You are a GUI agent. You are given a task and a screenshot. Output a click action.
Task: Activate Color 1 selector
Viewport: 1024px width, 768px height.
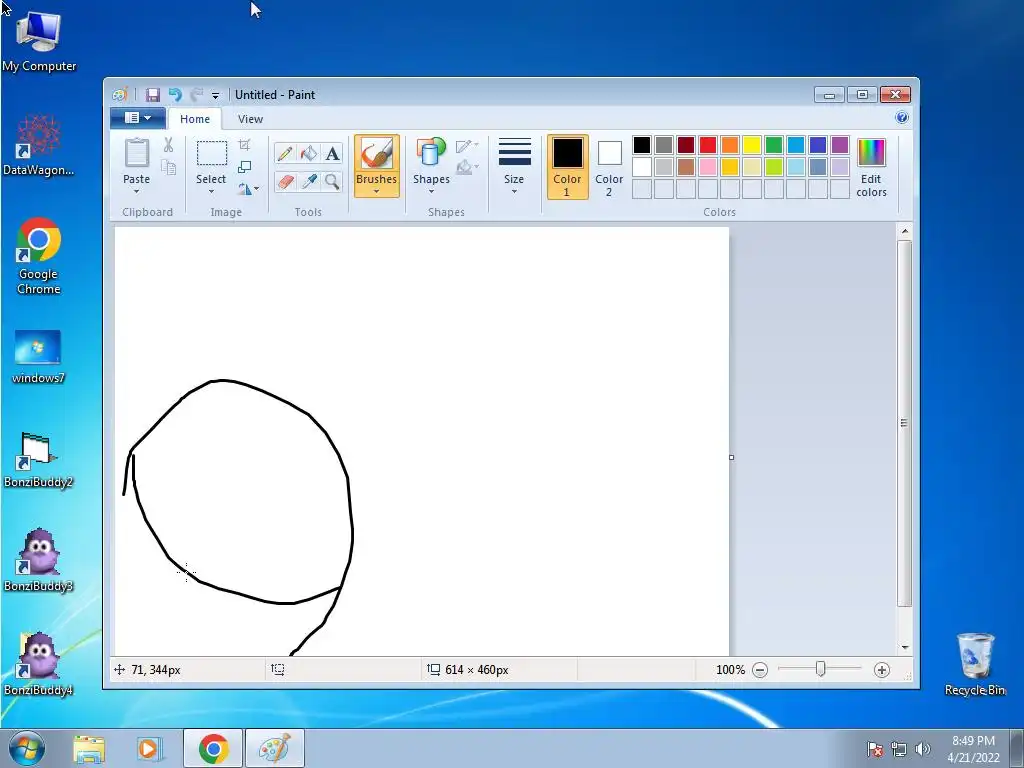coord(568,167)
